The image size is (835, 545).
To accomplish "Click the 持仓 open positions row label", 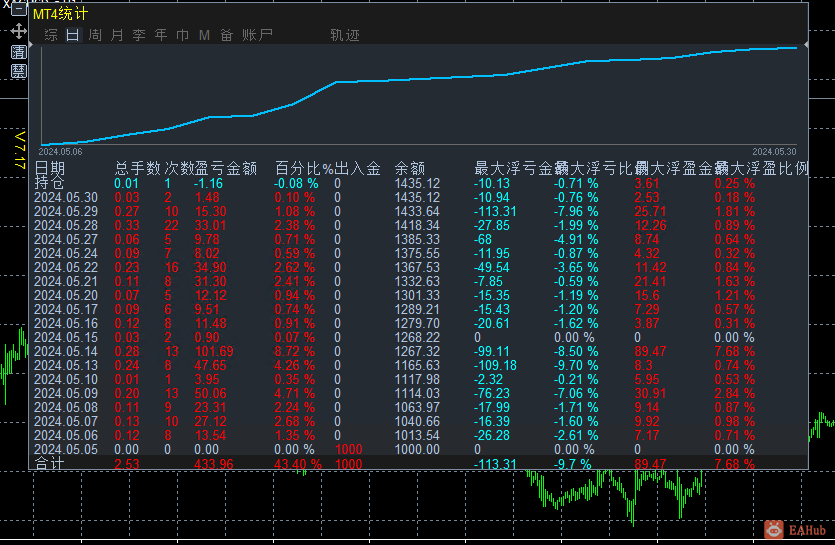I will (50, 183).
